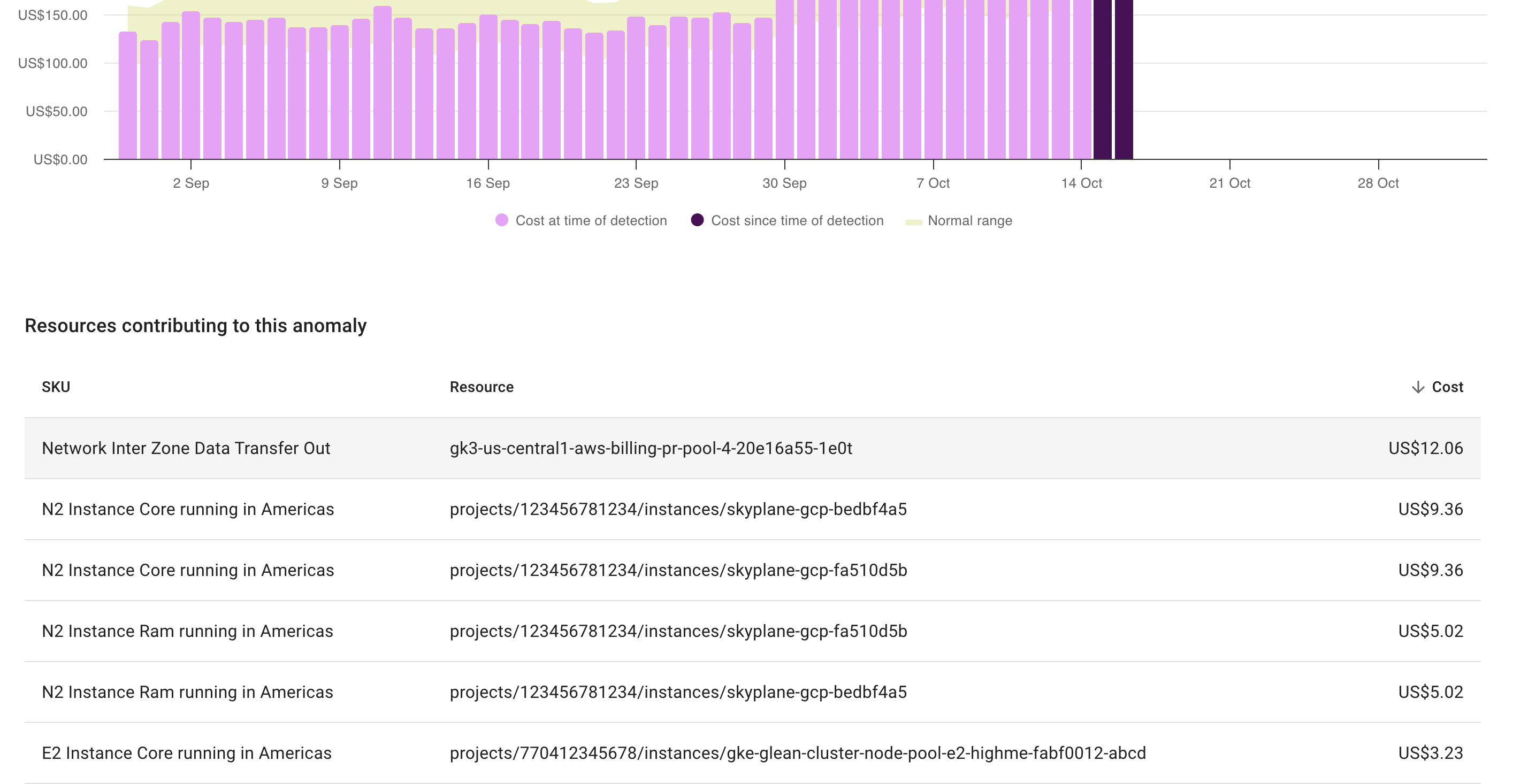This screenshot has height=784, width=1513.
Task: Click the 9 Sep axis label
Action: coord(340,183)
